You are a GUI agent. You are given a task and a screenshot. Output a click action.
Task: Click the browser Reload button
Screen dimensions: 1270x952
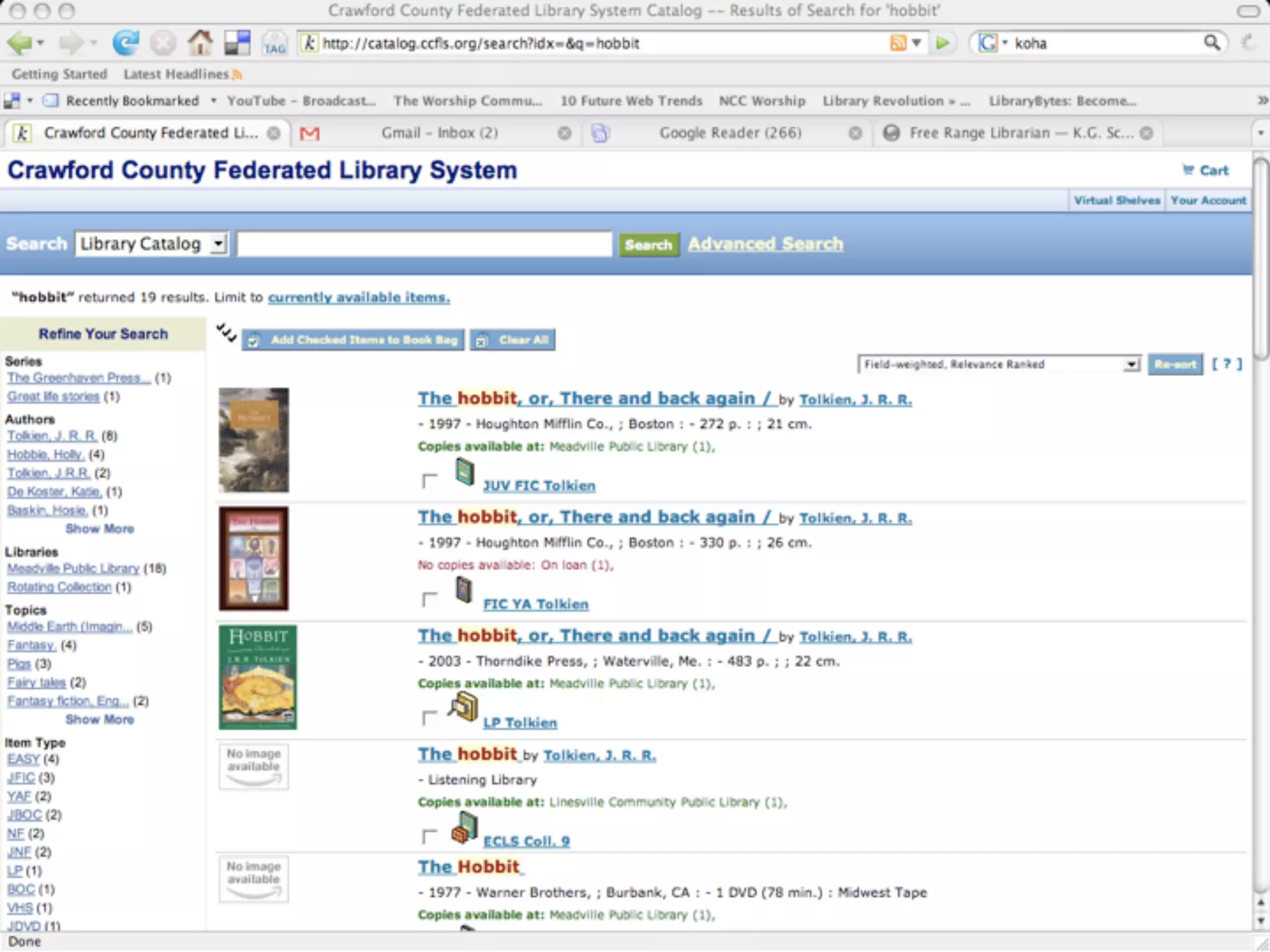coord(125,43)
